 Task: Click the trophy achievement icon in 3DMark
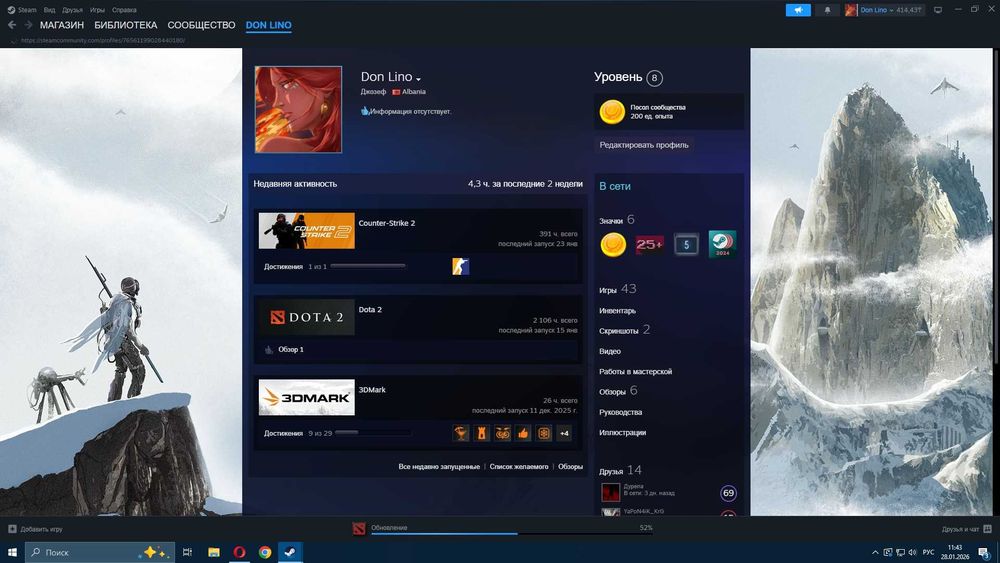461,433
